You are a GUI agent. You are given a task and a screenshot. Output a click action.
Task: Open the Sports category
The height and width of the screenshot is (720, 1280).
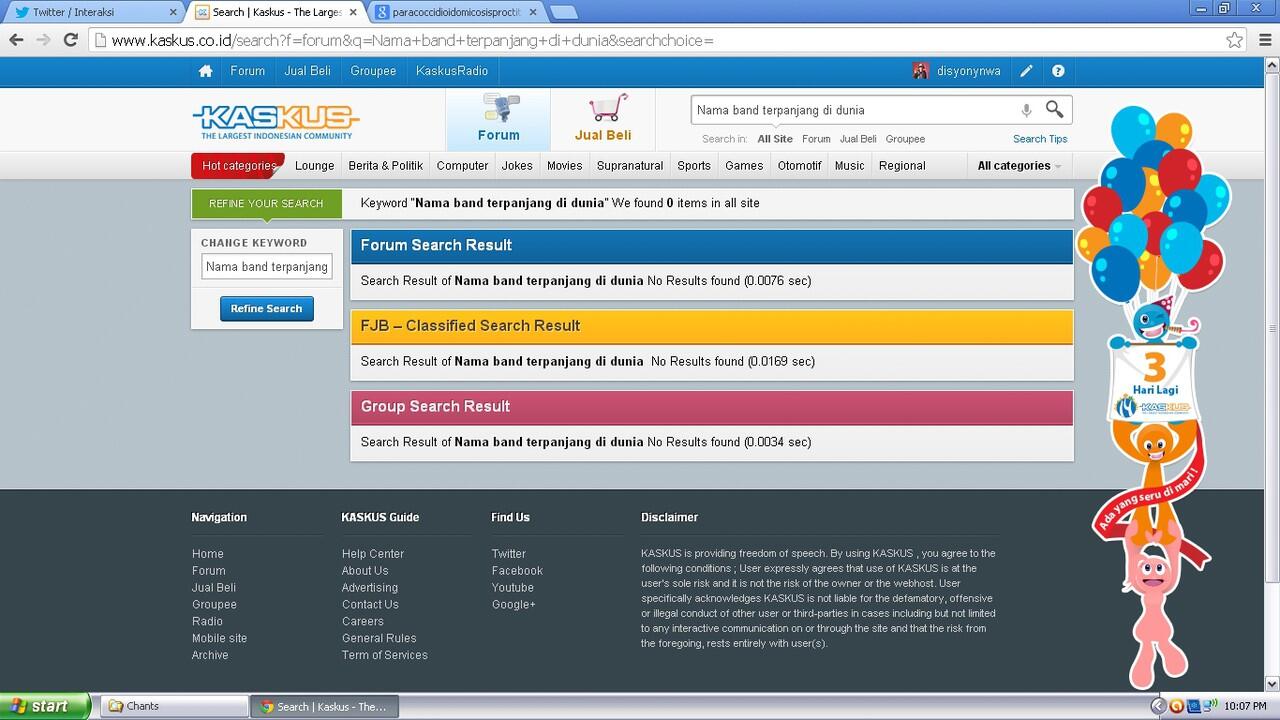click(694, 166)
